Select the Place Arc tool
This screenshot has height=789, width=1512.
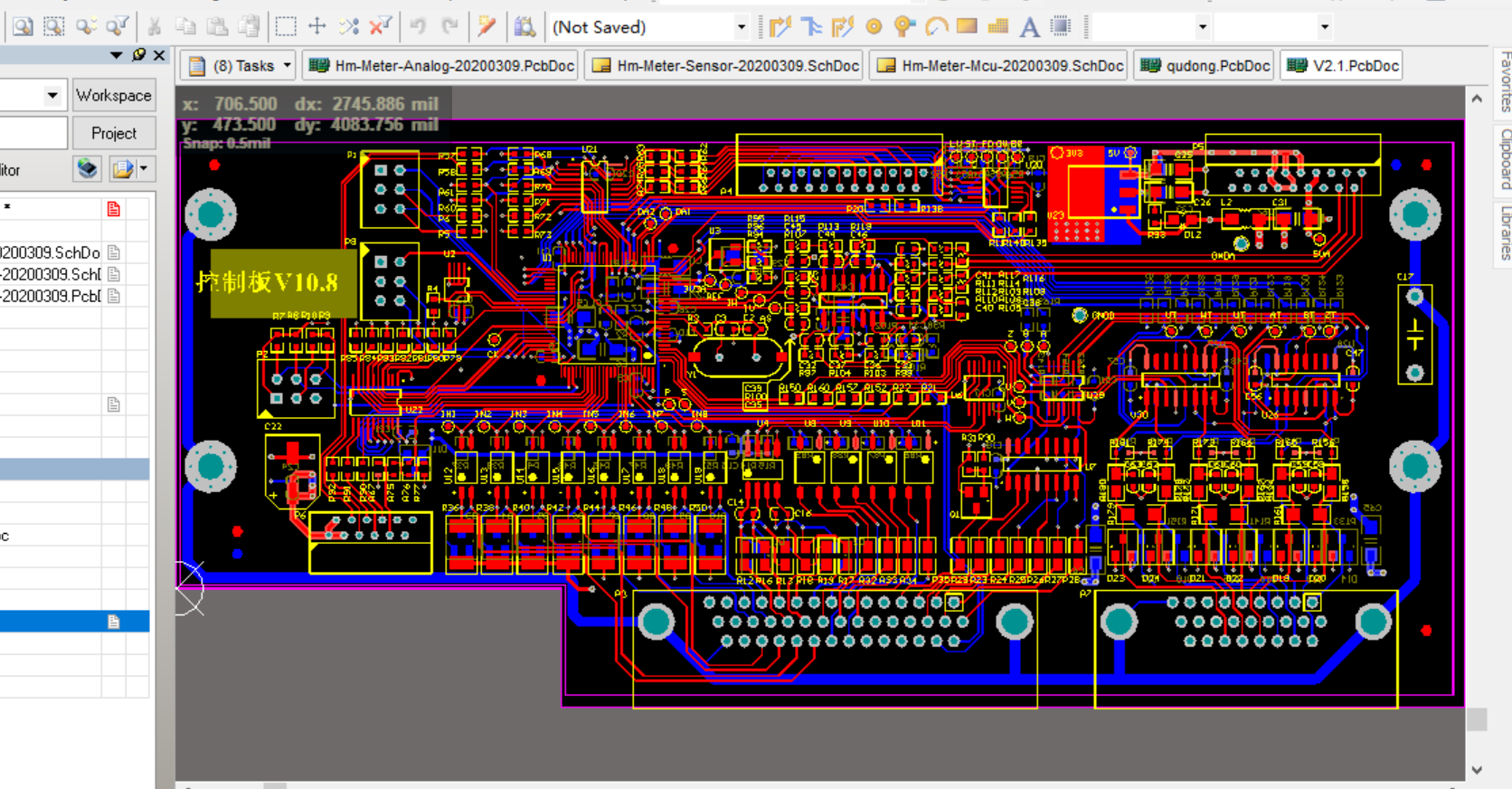pos(936,26)
